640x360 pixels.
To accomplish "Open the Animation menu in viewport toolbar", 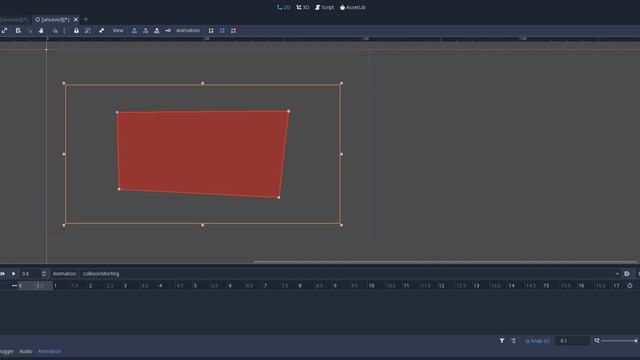I will tap(188, 31).
